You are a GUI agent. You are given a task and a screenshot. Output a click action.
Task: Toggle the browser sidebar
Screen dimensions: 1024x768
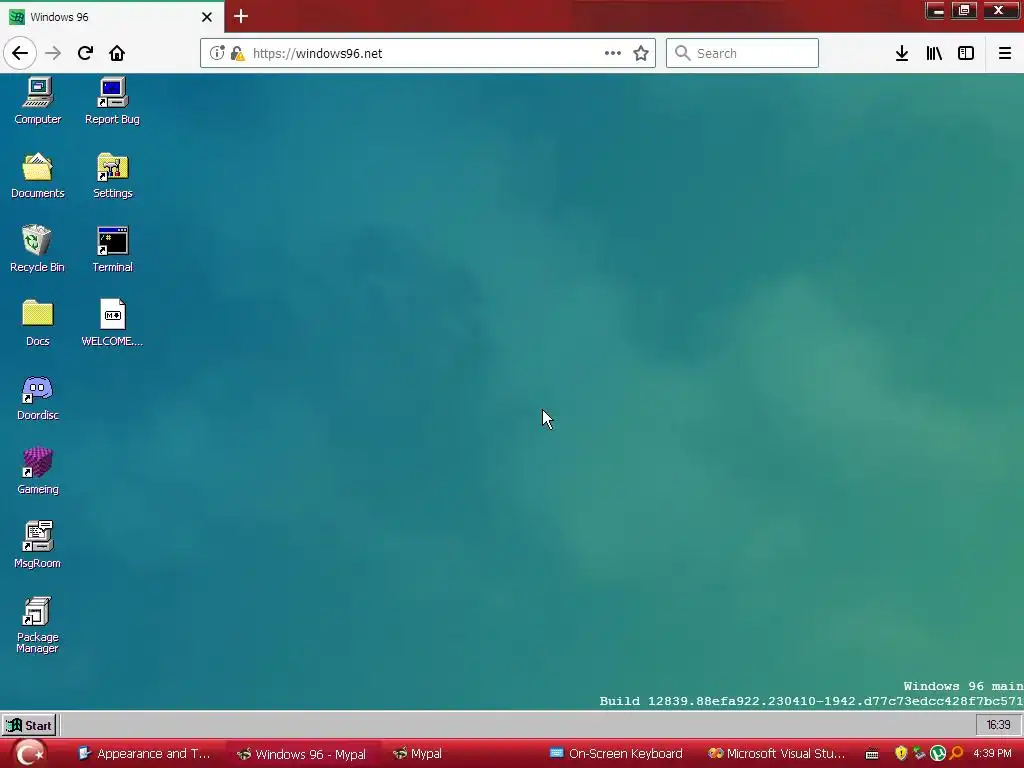[x=966, y=53]
